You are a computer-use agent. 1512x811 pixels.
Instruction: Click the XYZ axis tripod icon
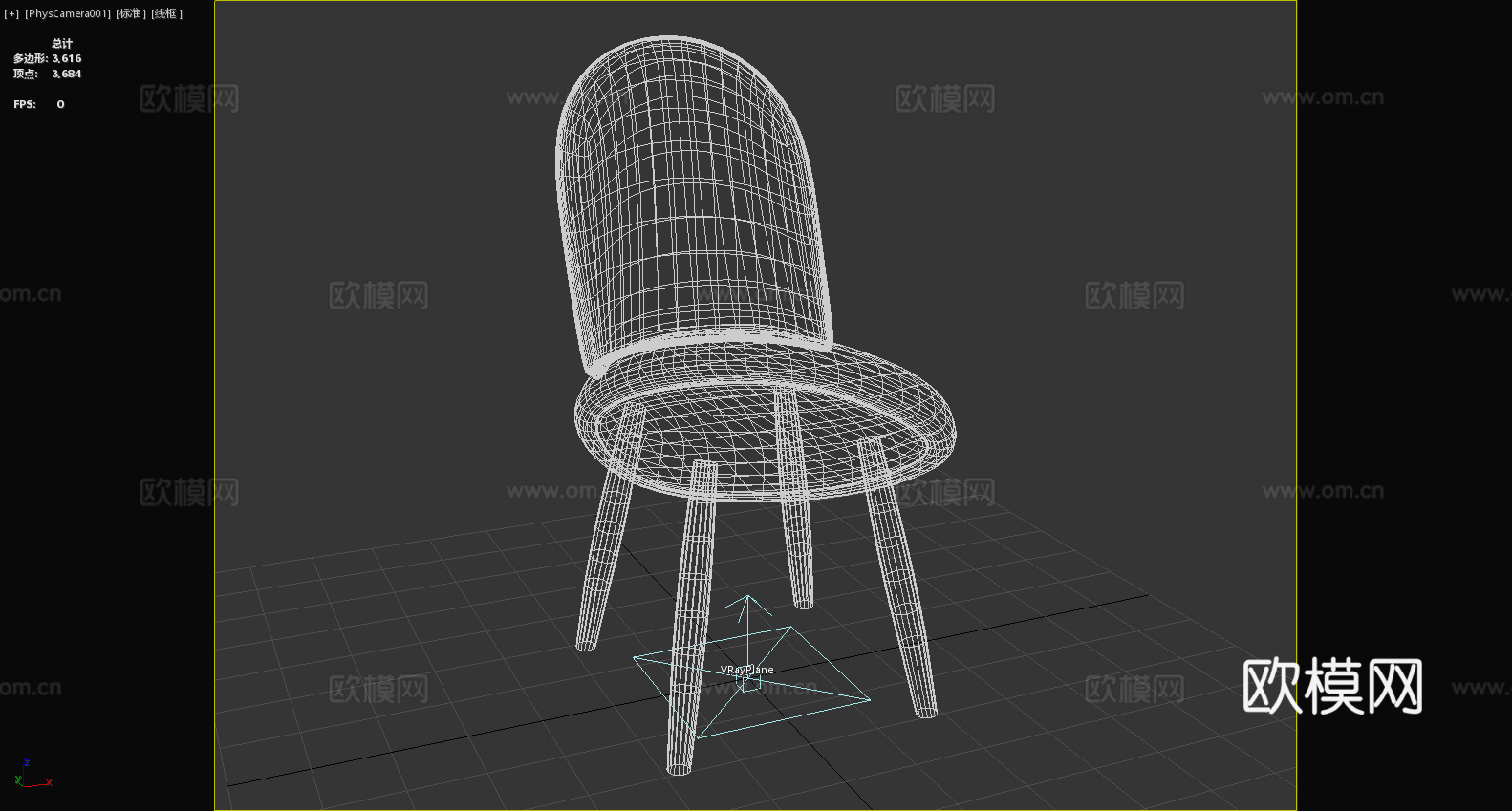click(x=32, y=774)
